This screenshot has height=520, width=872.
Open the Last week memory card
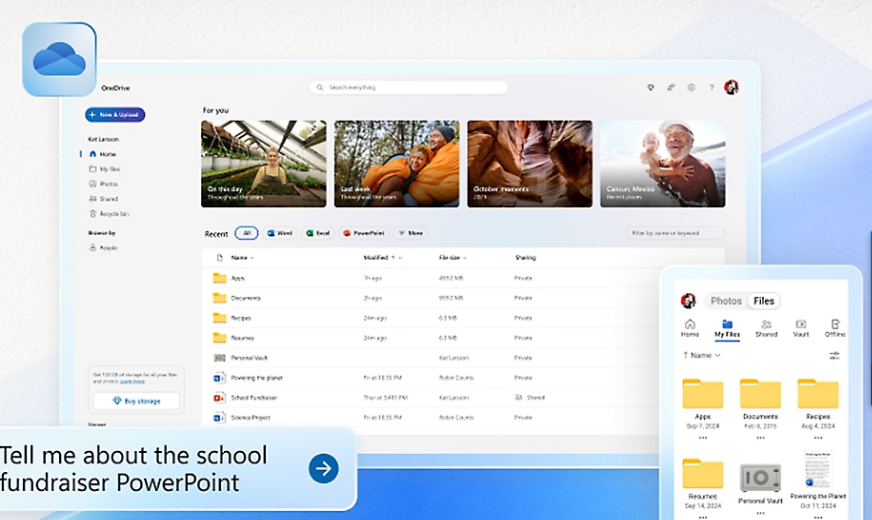pos(397,164)
